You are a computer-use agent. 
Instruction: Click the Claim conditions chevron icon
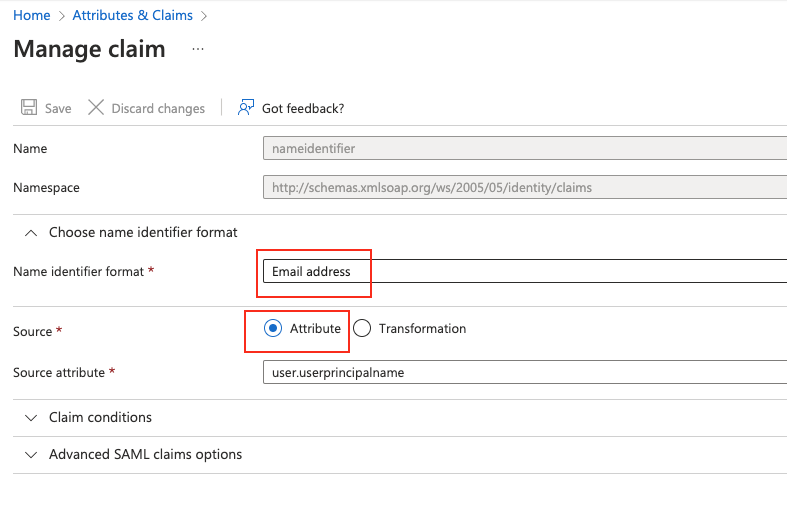pos(30,417)
